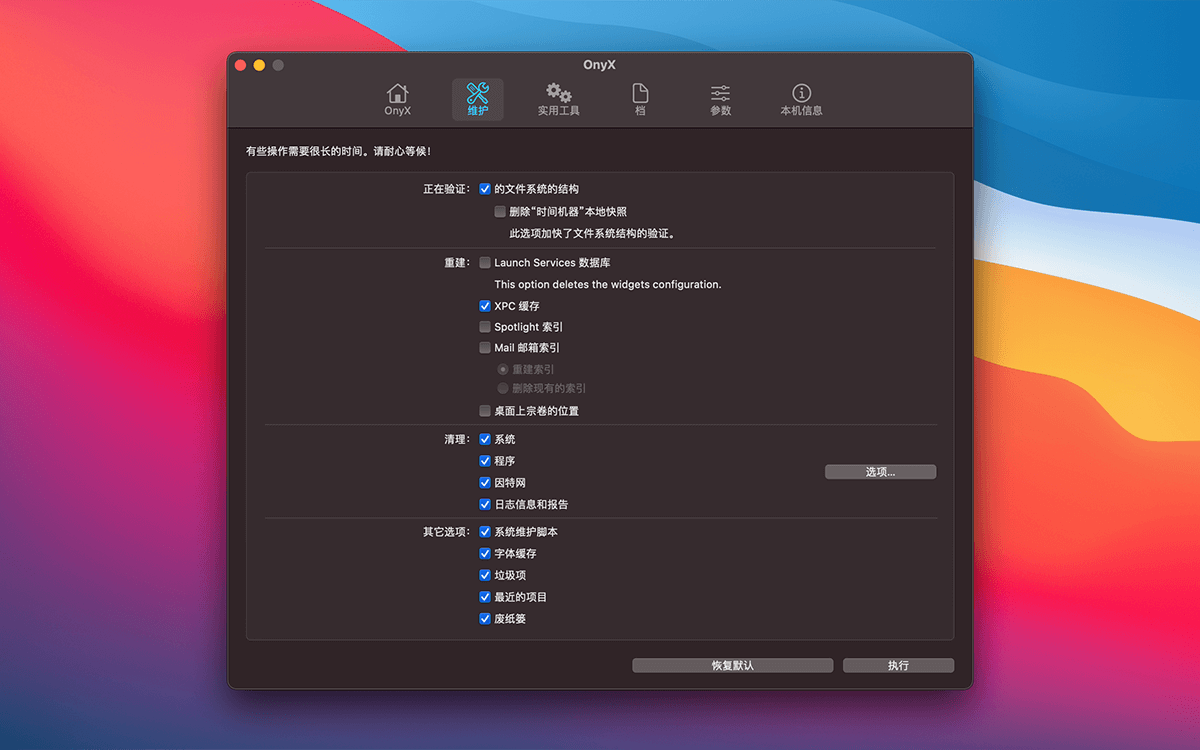Select 删除现有的索引 radio button
The height and width of the screenshot is (750, 1200).
click(503, 388)
